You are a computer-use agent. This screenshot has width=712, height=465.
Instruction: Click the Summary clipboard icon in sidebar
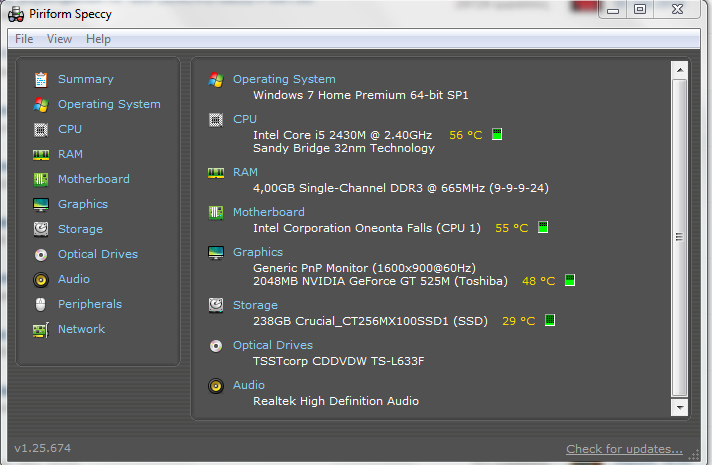pyautogui.click(x=41, y=79)
